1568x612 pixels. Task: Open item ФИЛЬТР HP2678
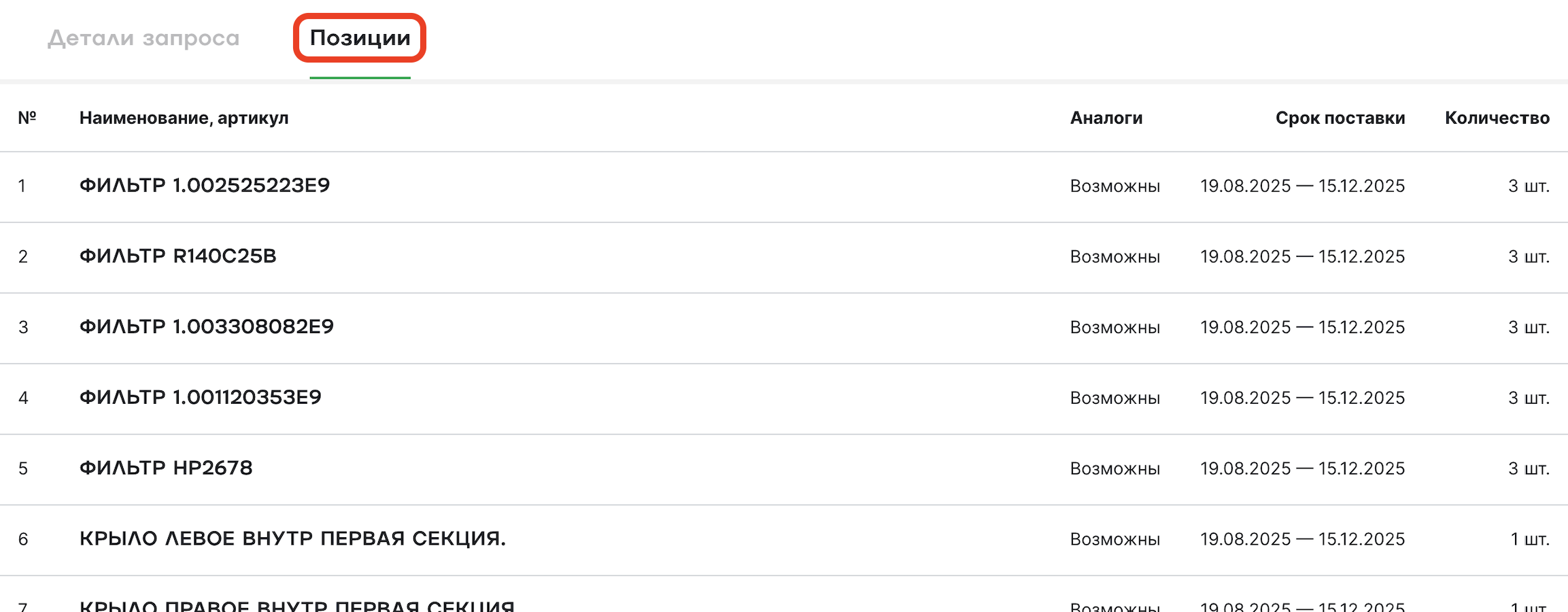pos(166,469)
